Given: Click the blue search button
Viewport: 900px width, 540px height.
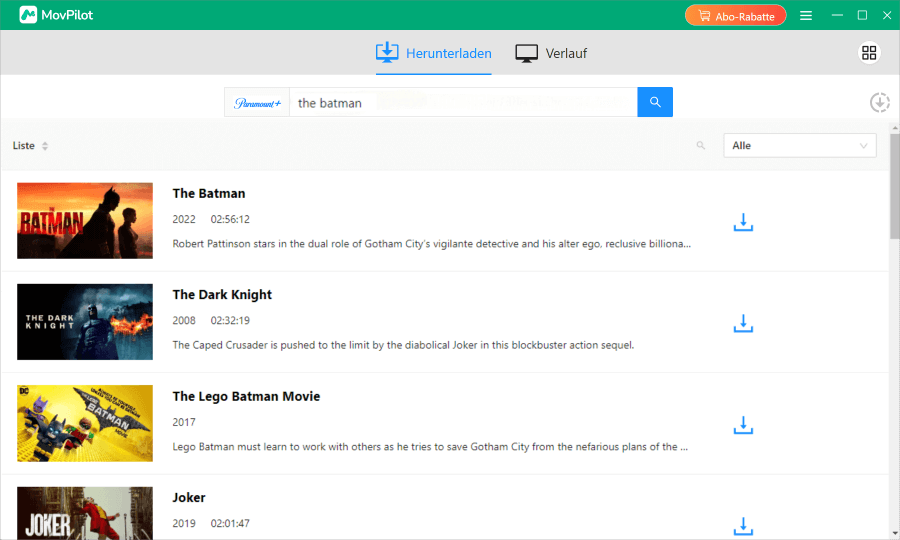Looking at the screenshot, I should [x=655, y=102].
